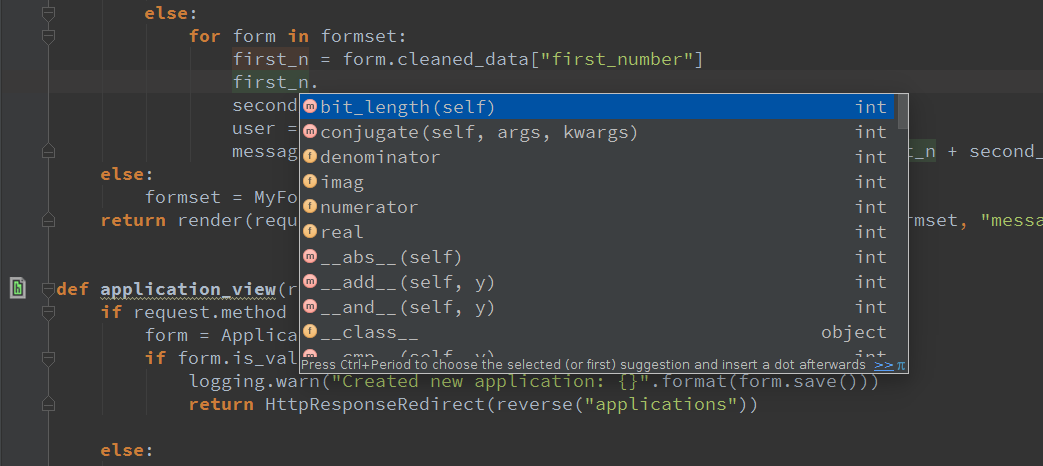Click the method icon beside __add__(self, y)
Viewport: 1043px width, 466px height.
tap(310, 282)
